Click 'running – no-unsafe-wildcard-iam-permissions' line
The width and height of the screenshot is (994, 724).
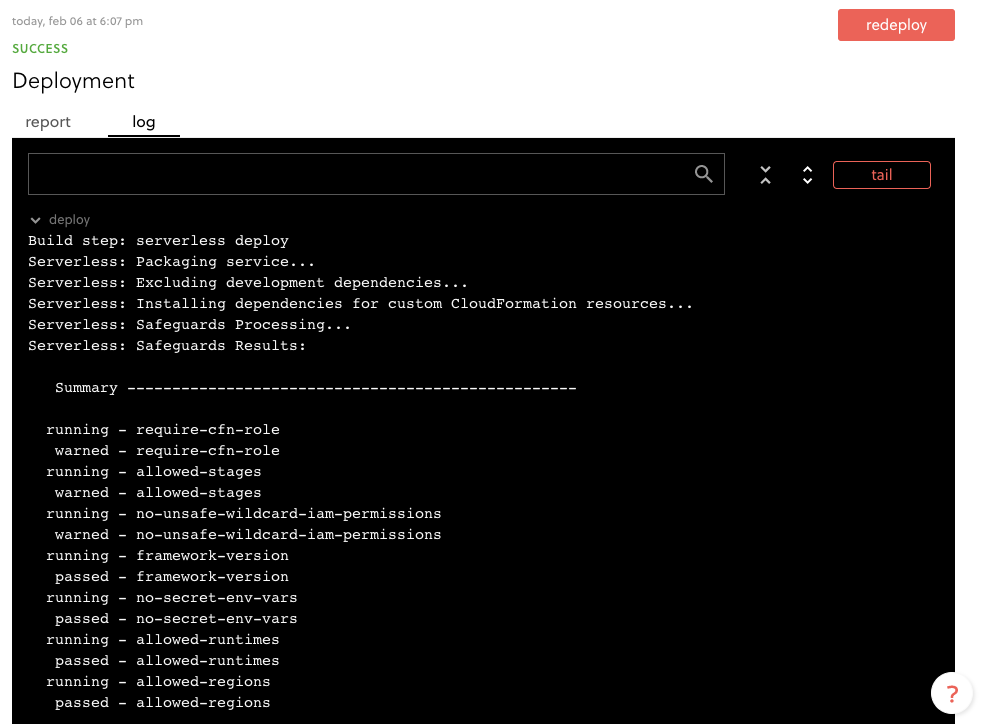pos(243,514)
